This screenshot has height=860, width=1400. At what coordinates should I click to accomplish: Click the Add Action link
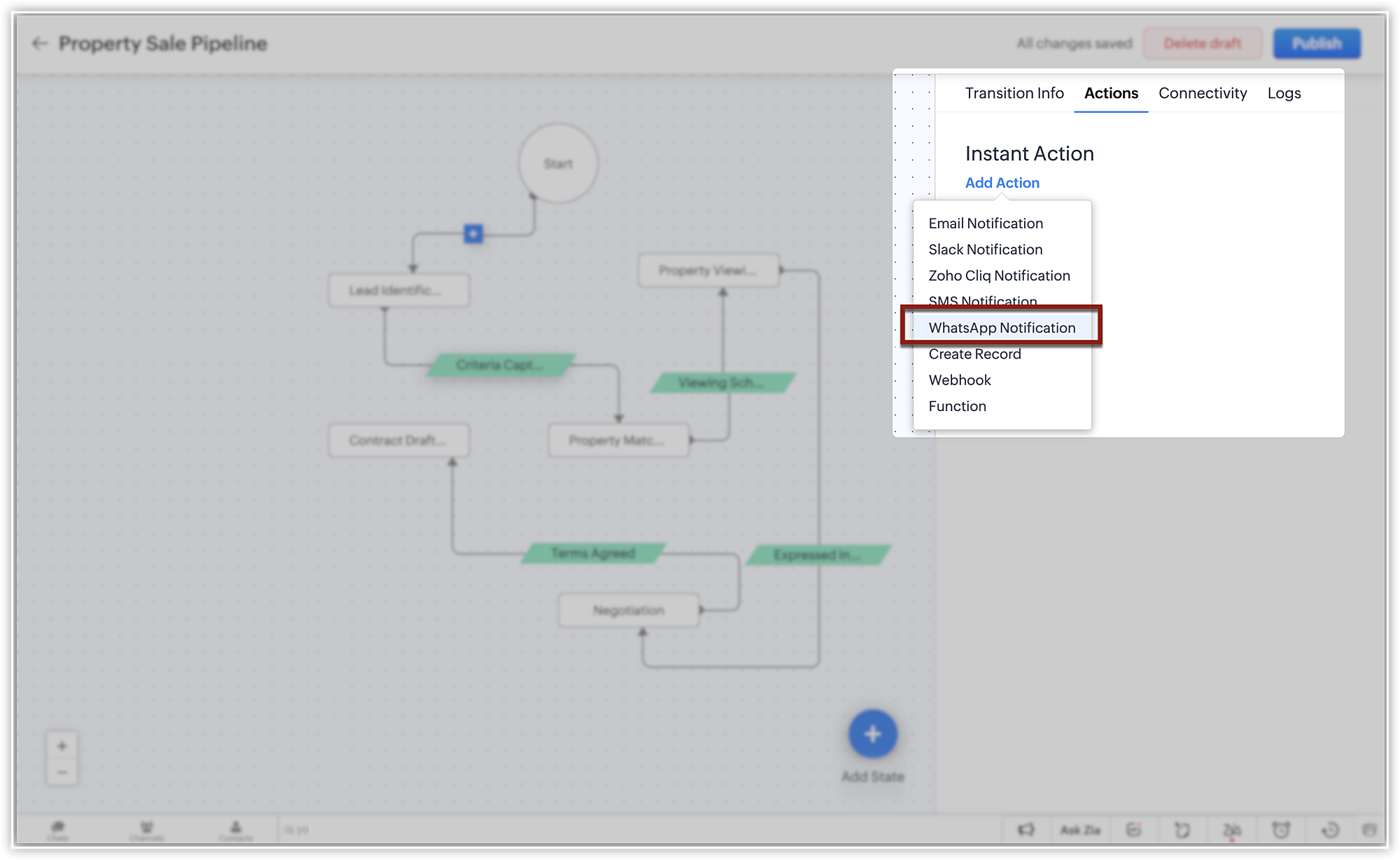pos(1002,183)
